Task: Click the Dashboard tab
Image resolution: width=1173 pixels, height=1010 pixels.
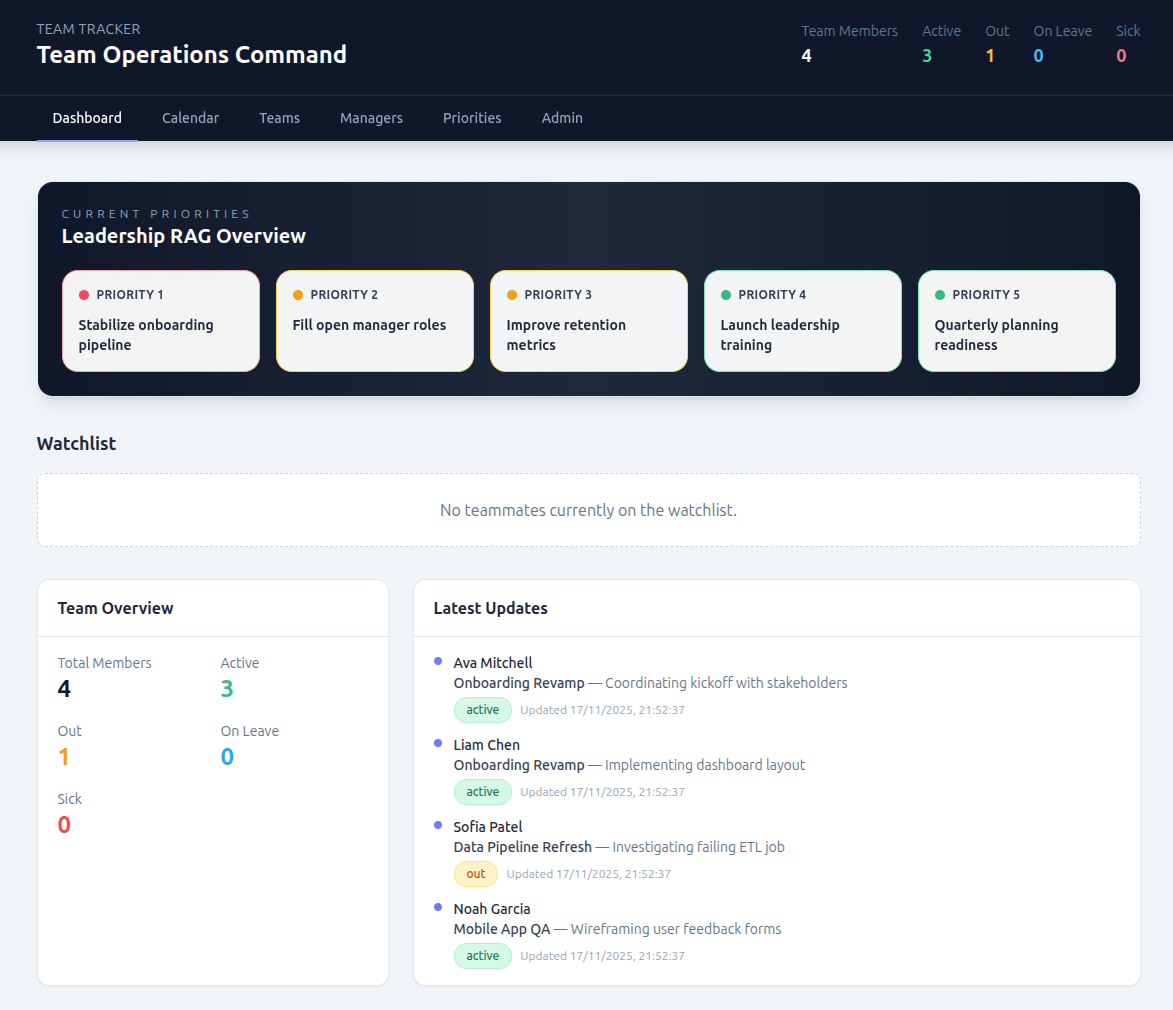Action: [x=87, y=118]
